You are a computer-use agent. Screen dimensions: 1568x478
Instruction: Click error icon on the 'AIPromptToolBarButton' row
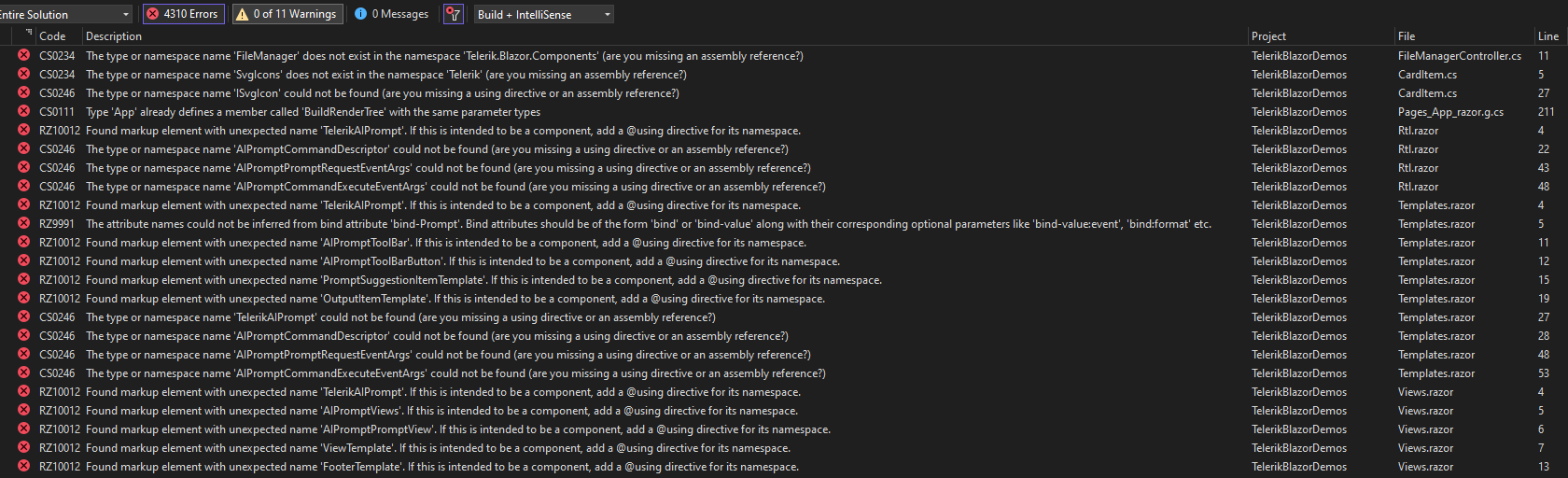point(23,260)
